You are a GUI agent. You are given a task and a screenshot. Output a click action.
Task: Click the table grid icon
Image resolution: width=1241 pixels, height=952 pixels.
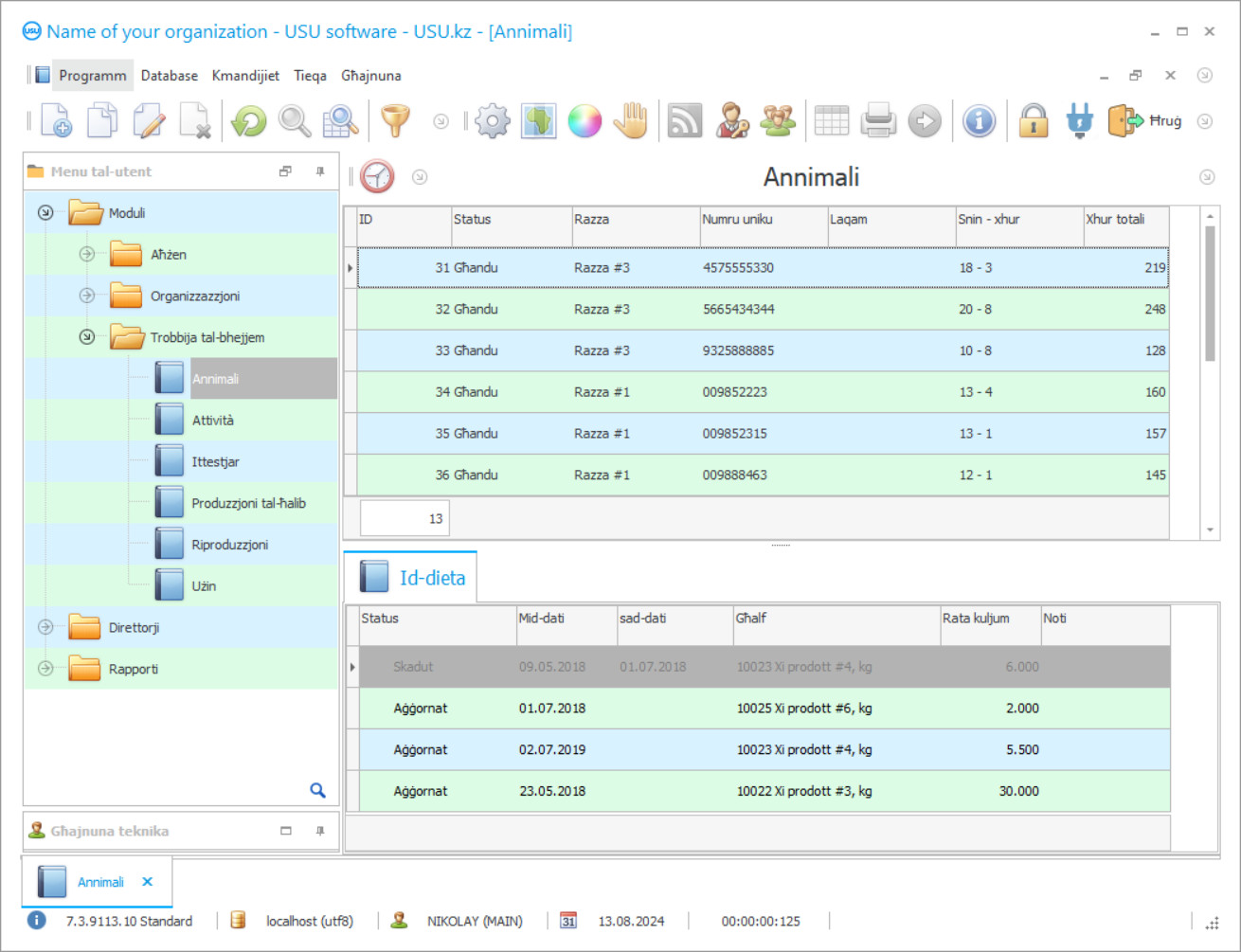pyautogui.click(x=832, y=121)
